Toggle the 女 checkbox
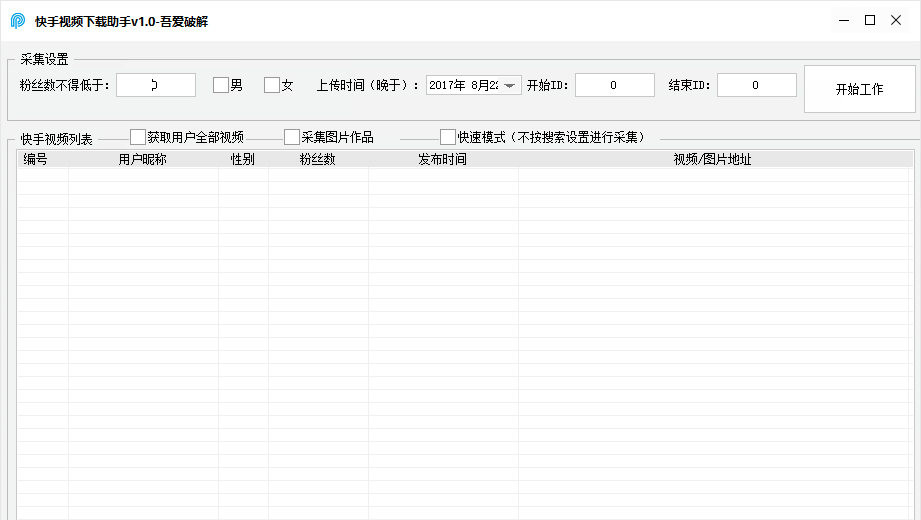 (x=271, y=85)
